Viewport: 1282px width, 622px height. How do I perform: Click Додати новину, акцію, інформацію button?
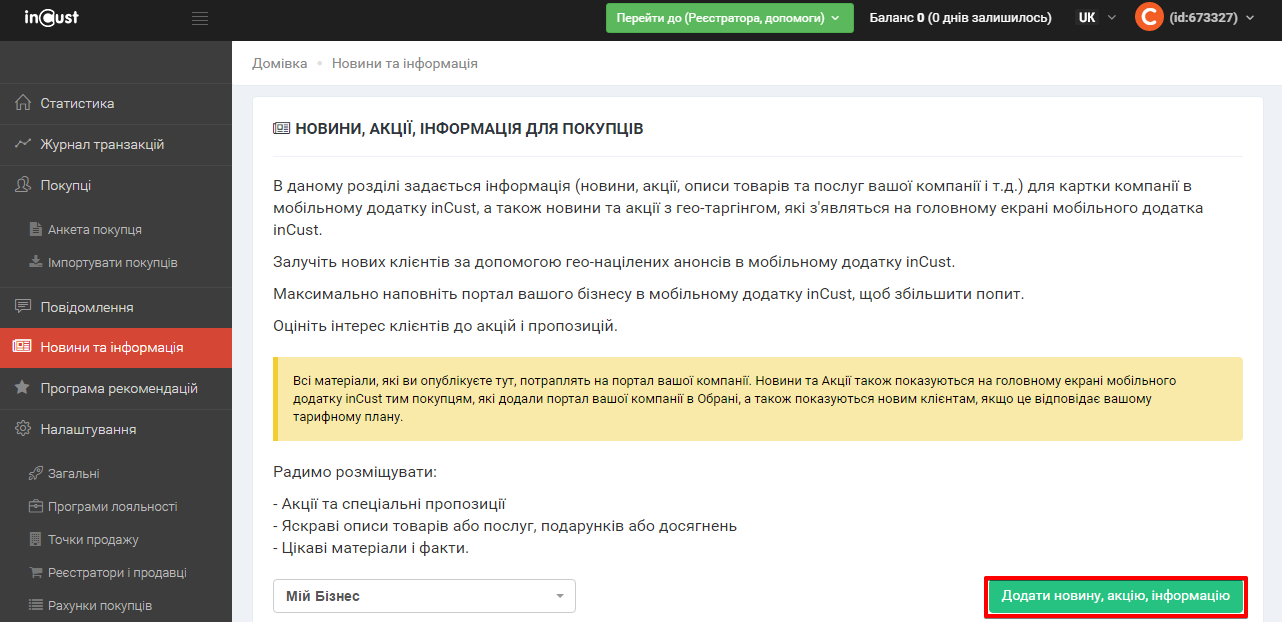click(x=1115, y=596)
